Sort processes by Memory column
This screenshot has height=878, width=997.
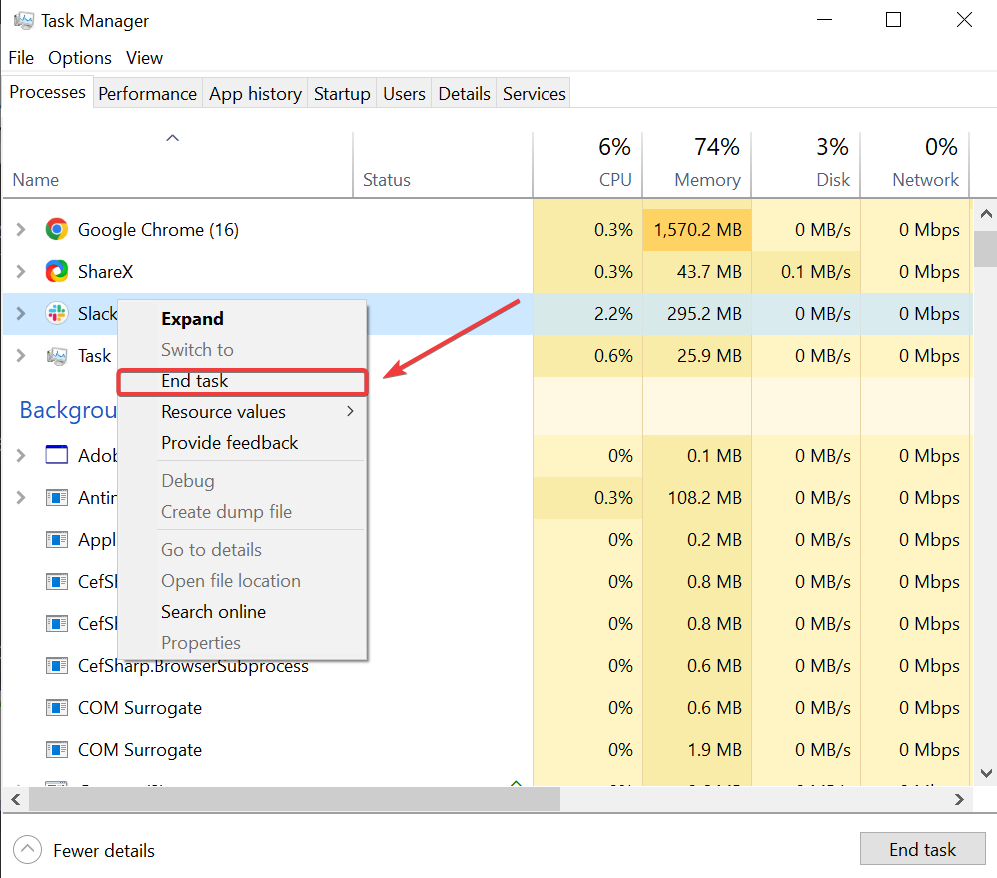706,180
